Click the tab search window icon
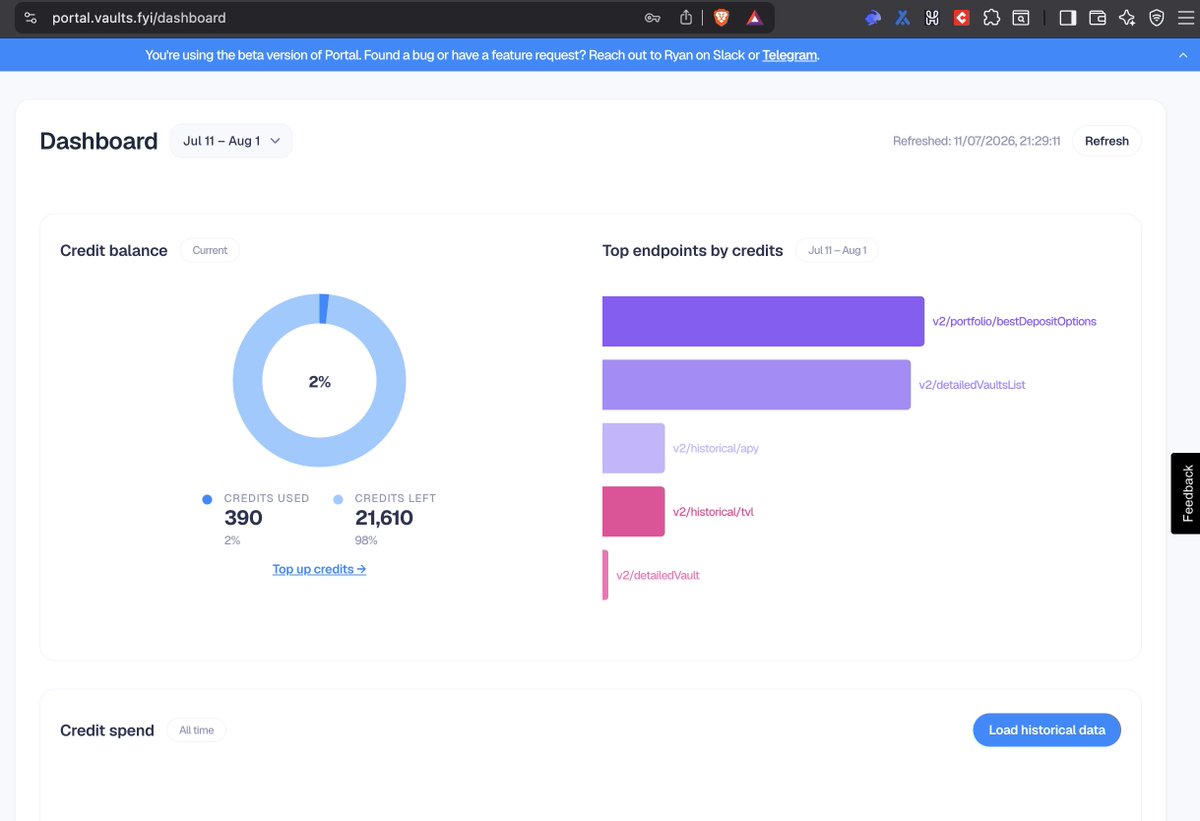 1020,18
